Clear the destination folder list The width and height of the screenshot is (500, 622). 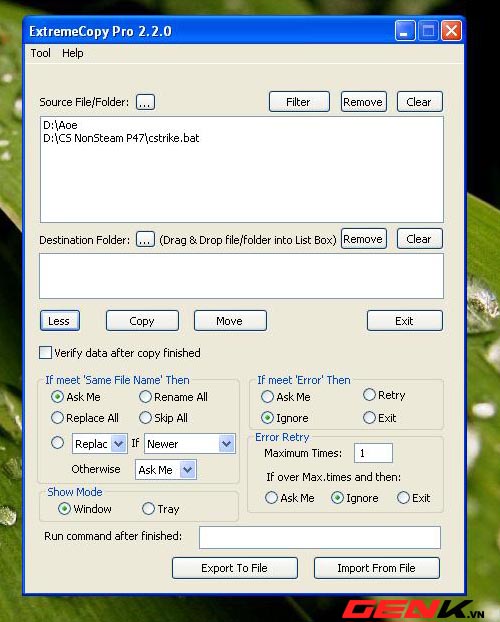click(x=419, y=239)
